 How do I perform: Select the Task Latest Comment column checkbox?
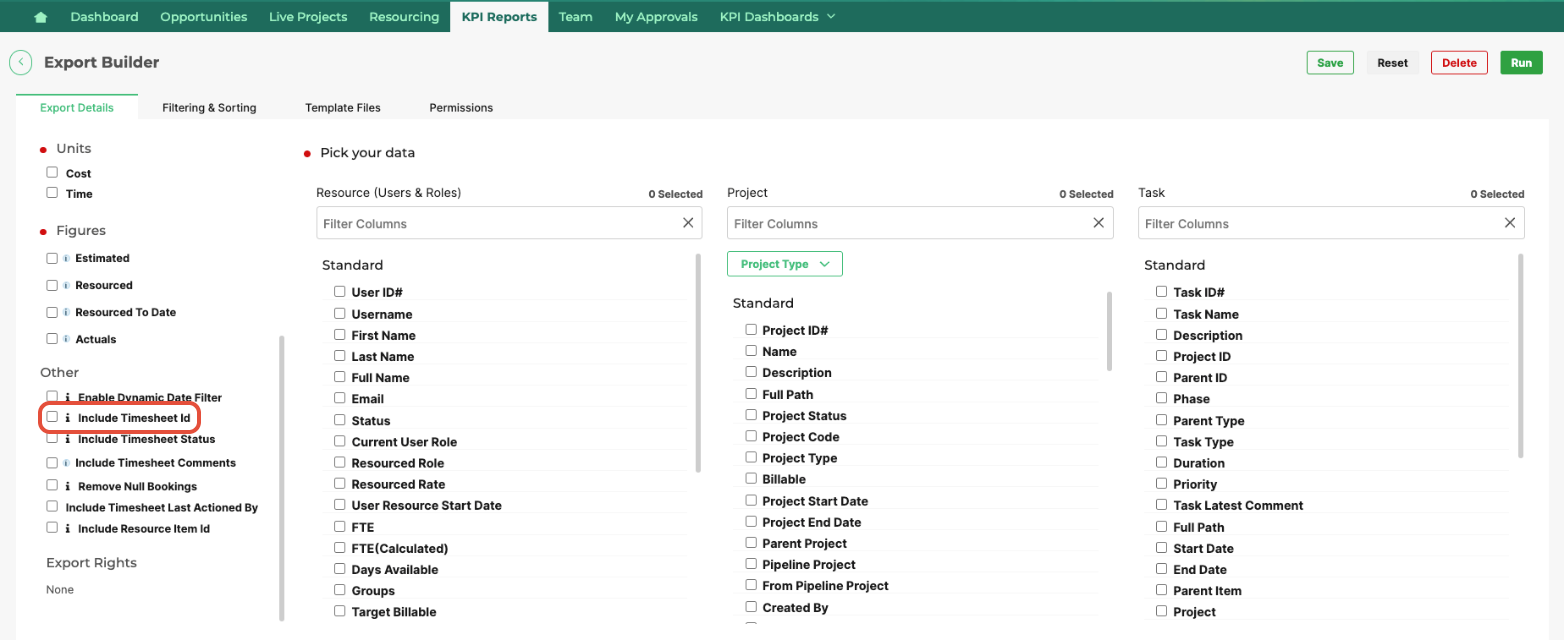coord(1161,504)
